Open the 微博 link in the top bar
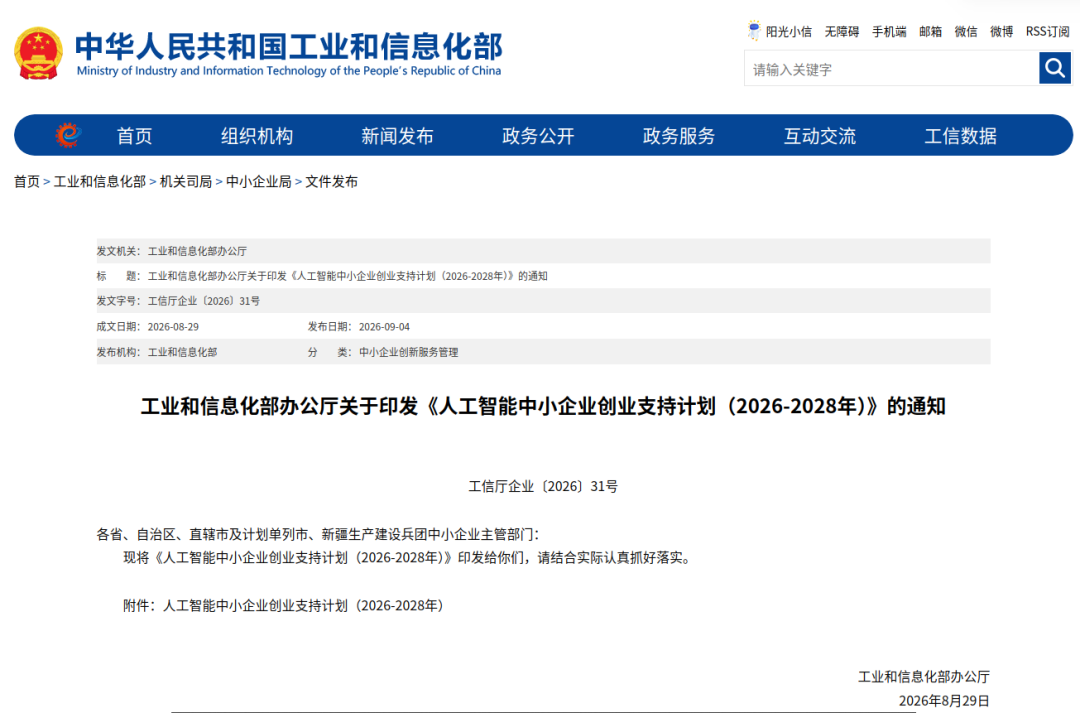 pyautogui.click(x=1001, y=32)
